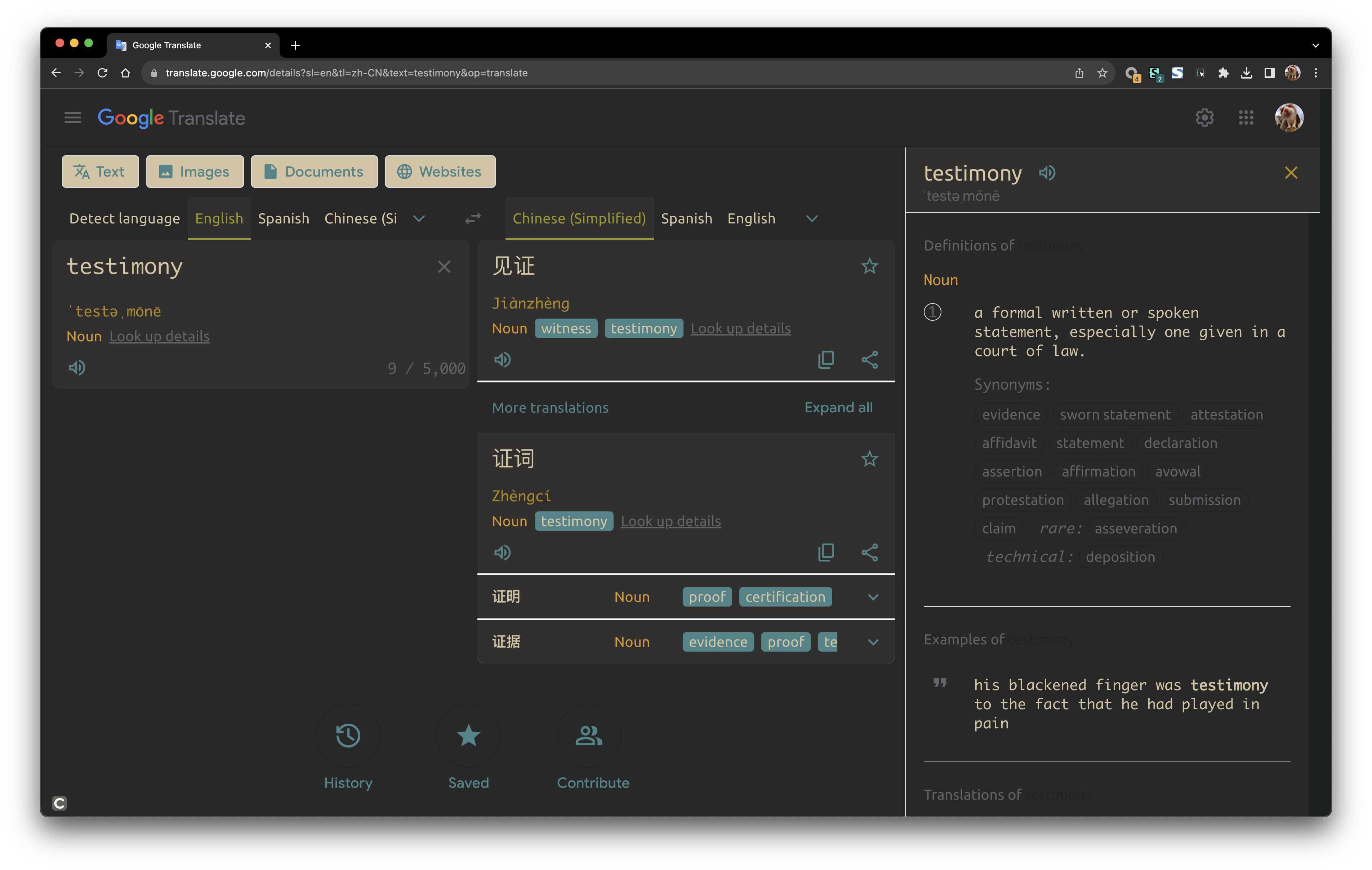1372x870 pixels.
Task: Click Expand all translations
Action: [x=838, y=407]
